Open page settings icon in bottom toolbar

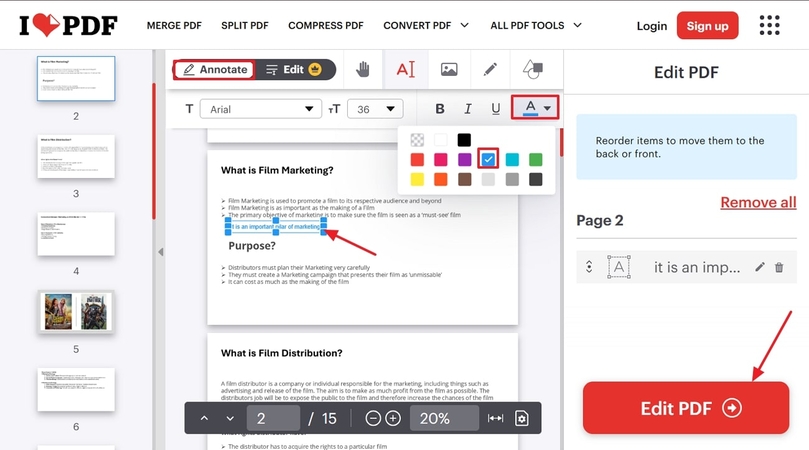(522, 418)
